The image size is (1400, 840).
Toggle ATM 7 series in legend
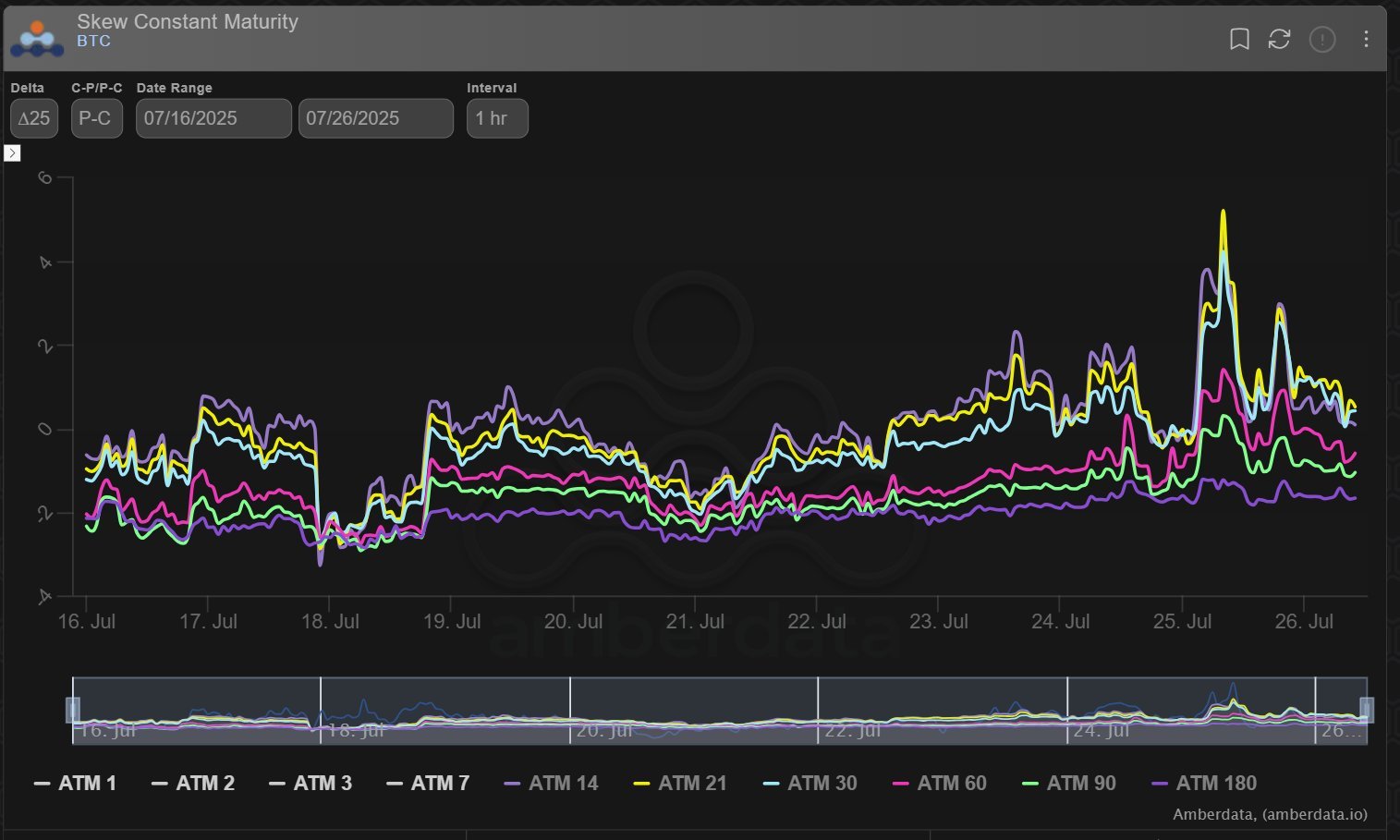(x=427, y=784)
